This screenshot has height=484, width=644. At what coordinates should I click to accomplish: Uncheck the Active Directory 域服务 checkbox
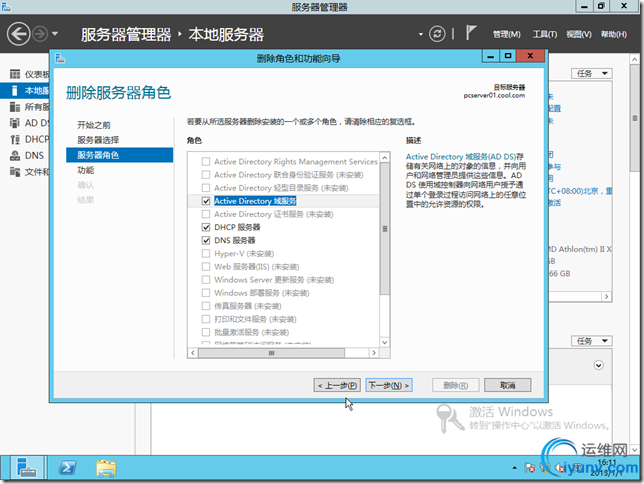pos(206,201)
